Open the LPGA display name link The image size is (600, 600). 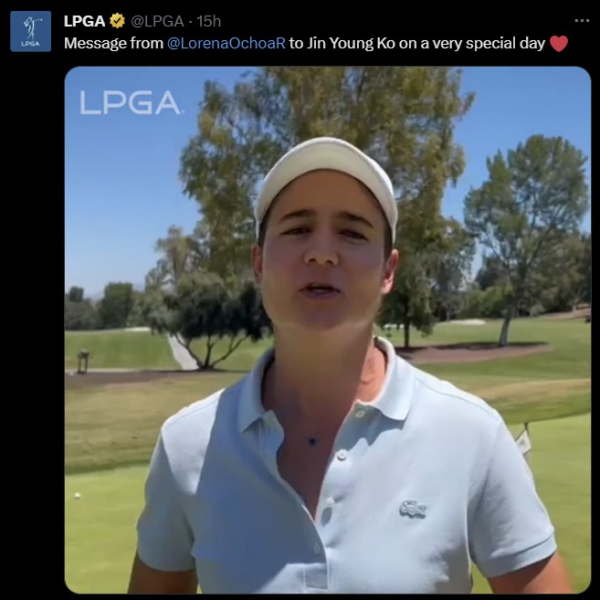(85, 21)
